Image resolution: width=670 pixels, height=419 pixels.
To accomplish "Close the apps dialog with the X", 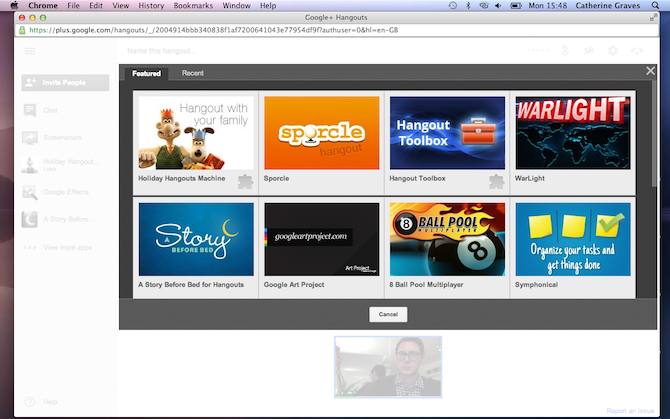I will [x=650, y=71].
